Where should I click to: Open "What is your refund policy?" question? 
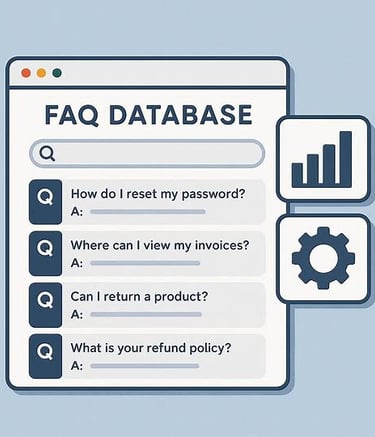coord(151,348)
